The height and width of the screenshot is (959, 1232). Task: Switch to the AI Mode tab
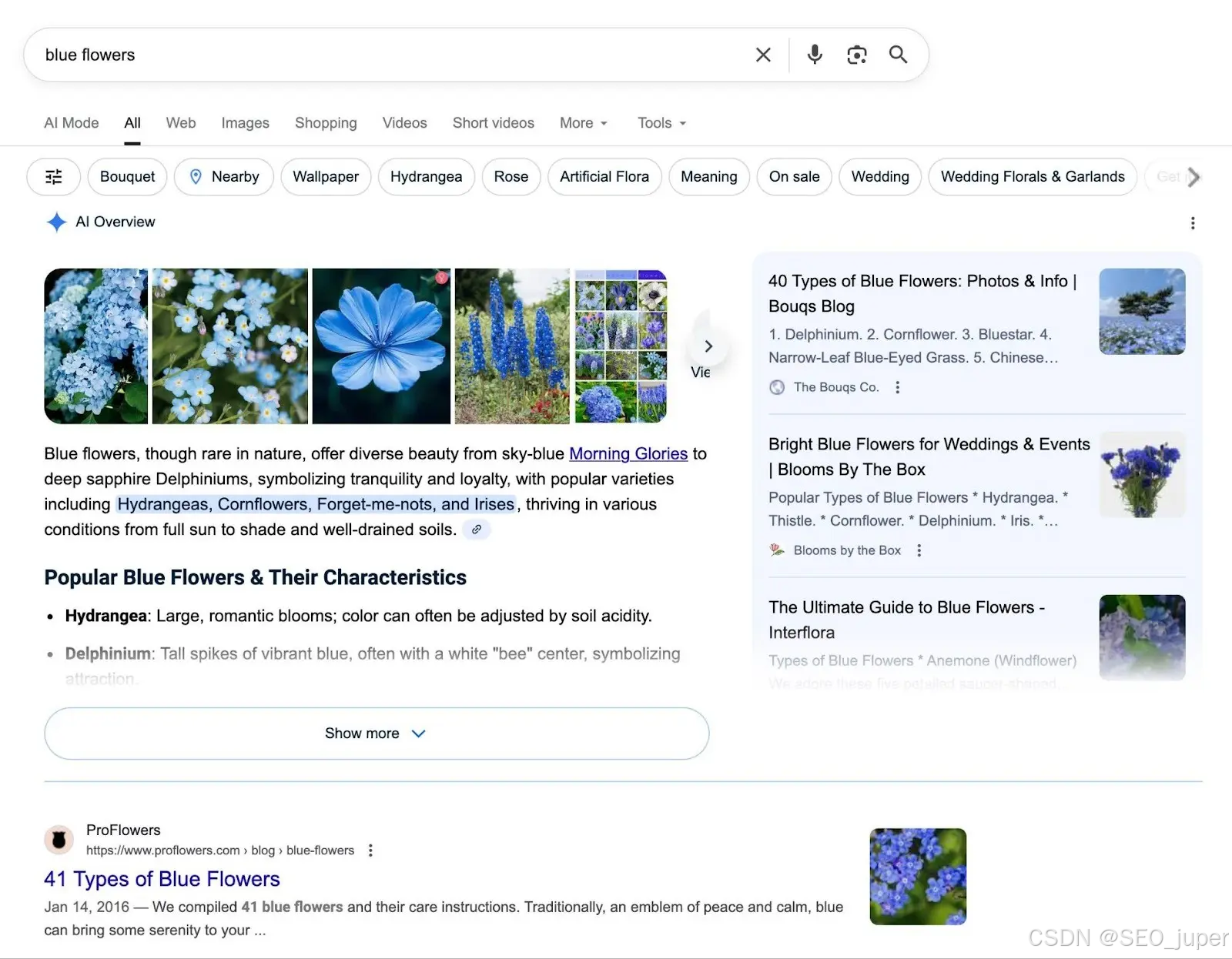72,123
